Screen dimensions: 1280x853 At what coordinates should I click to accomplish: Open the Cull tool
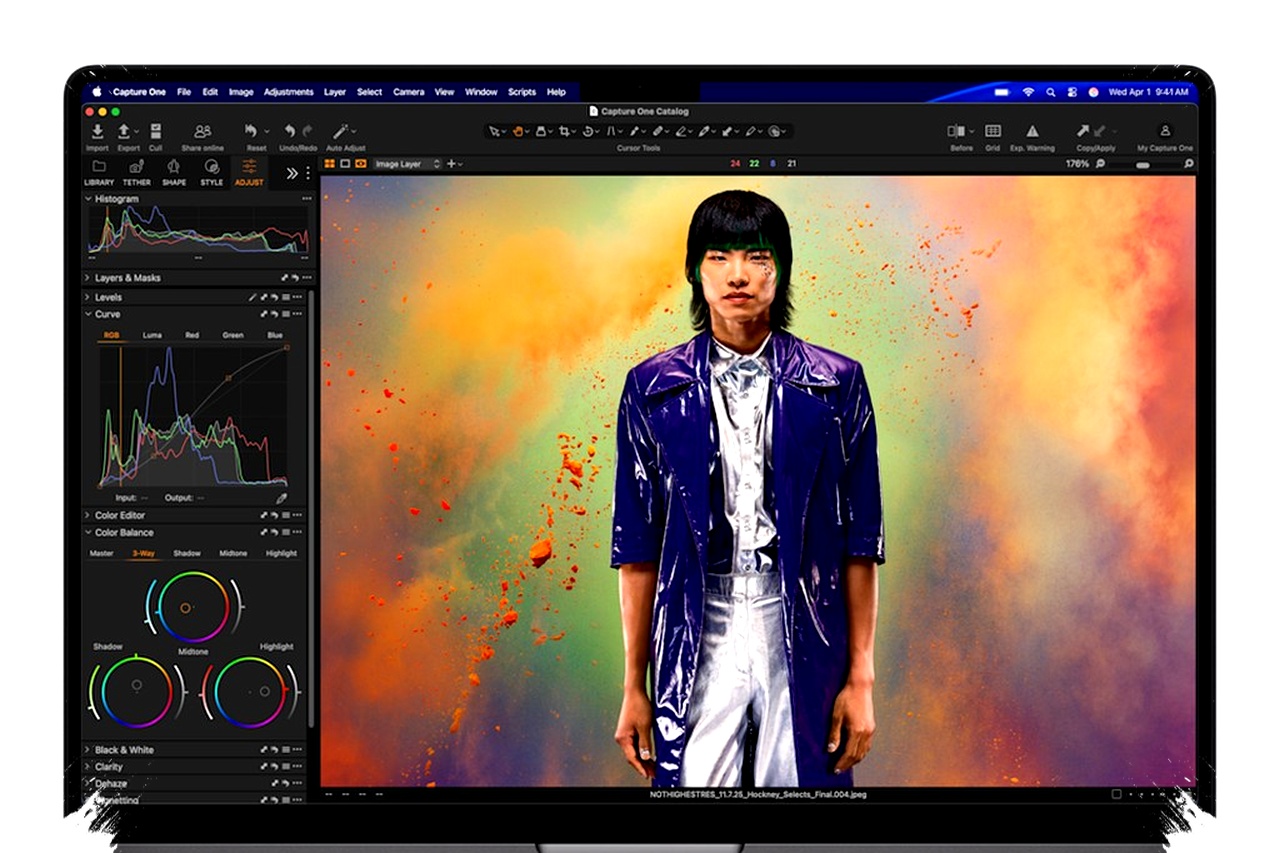click(x=156, y=131)
